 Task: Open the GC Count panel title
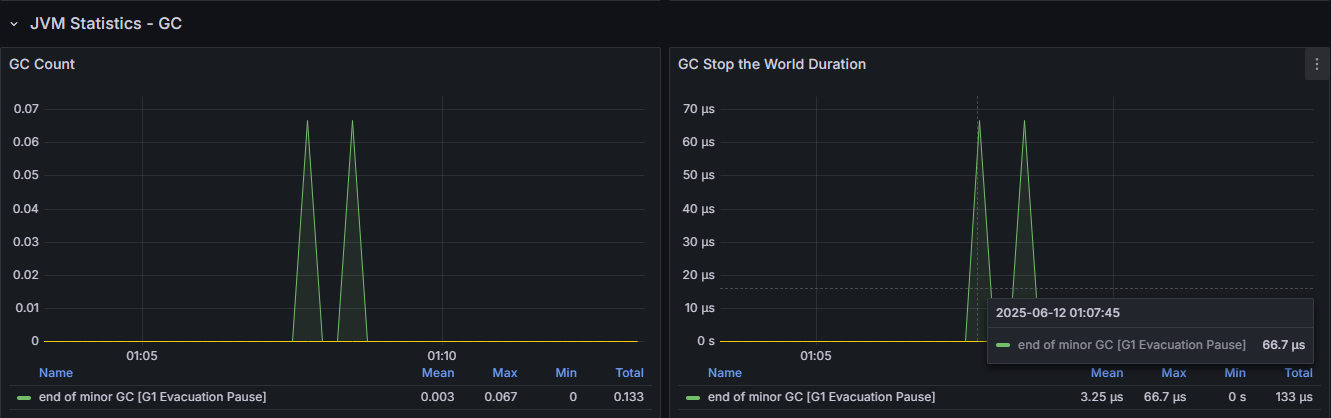coord(42,64)
